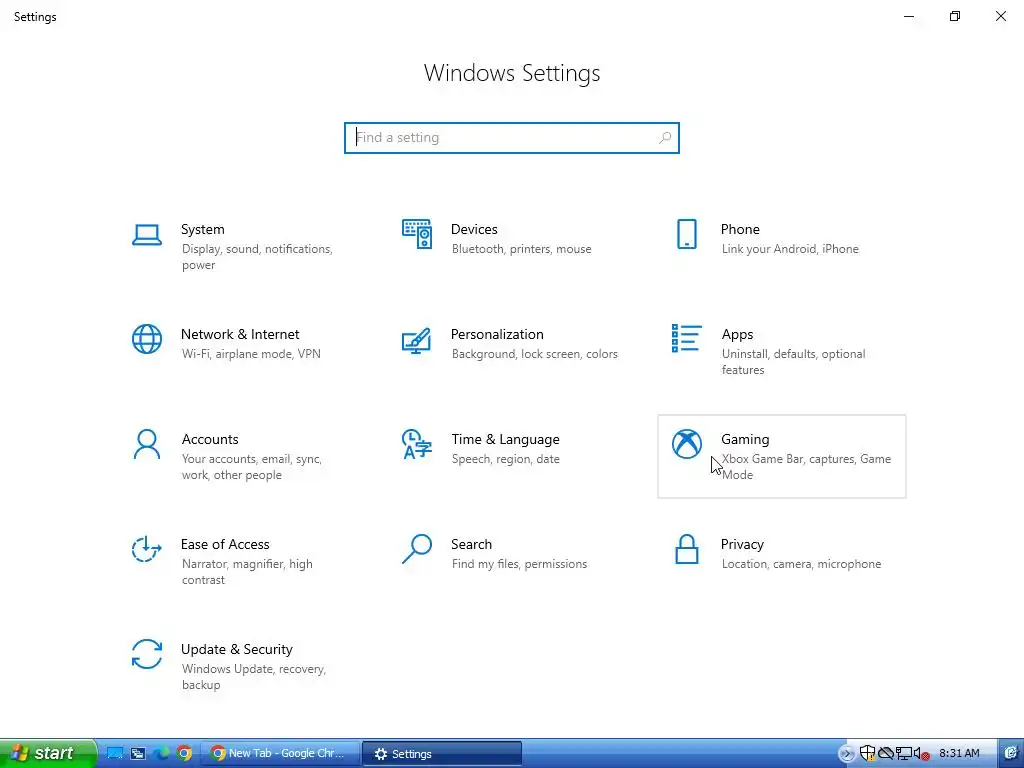This screenshot has height=768, width=1024.
Task: Open the Phone settings label
Action: 740,229
